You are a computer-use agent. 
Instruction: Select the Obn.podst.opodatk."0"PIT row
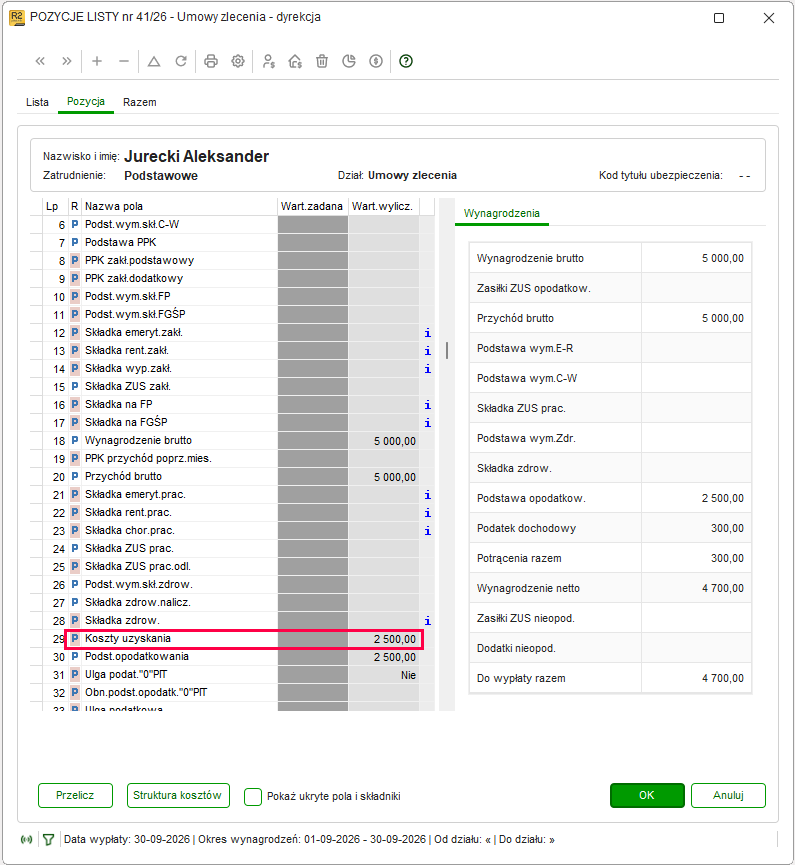click(233, 693)
